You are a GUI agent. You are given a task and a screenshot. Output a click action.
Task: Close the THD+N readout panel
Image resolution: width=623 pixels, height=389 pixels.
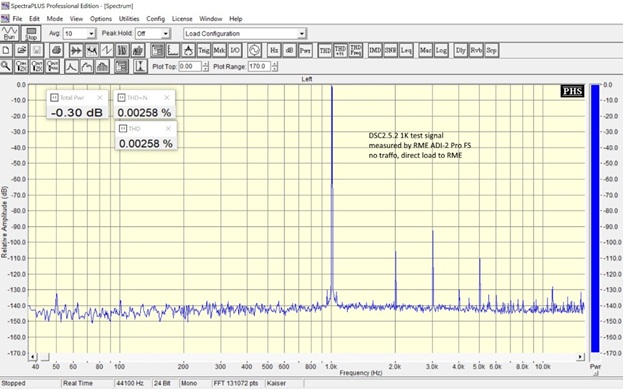167,97
